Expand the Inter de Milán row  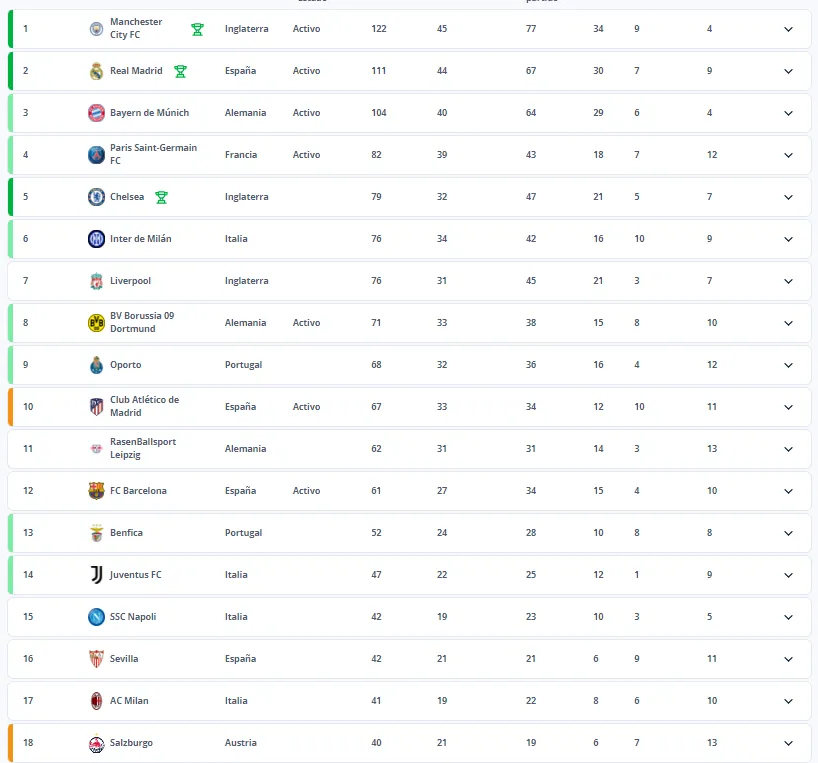[789, 239]
